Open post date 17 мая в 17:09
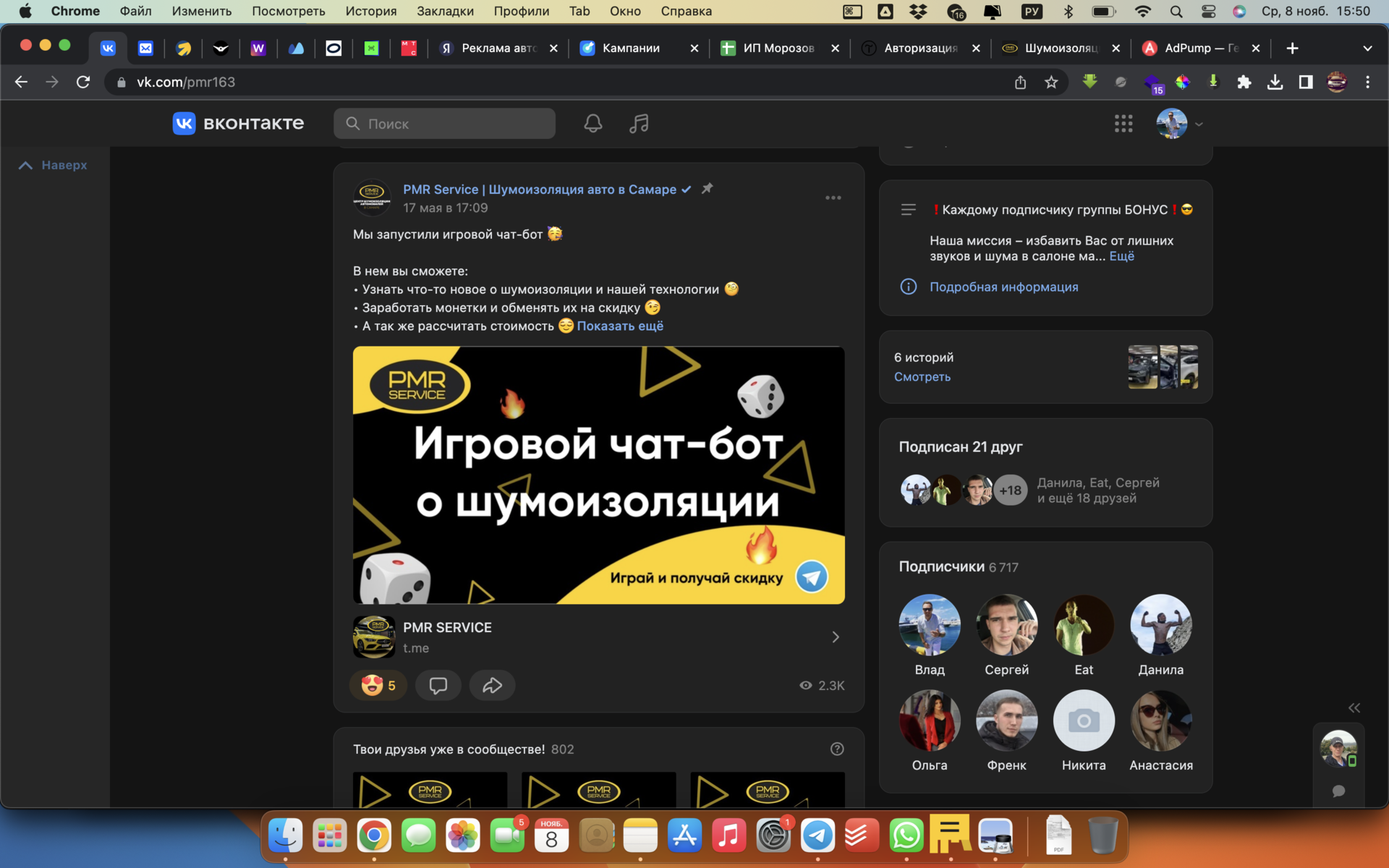Screen dimensions: 1389x868 445,208
